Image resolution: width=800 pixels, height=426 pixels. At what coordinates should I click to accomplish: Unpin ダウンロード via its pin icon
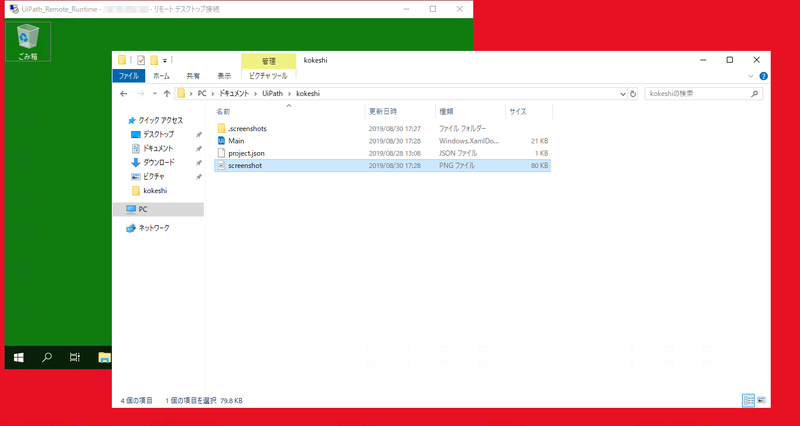click(x=198, y=163)
